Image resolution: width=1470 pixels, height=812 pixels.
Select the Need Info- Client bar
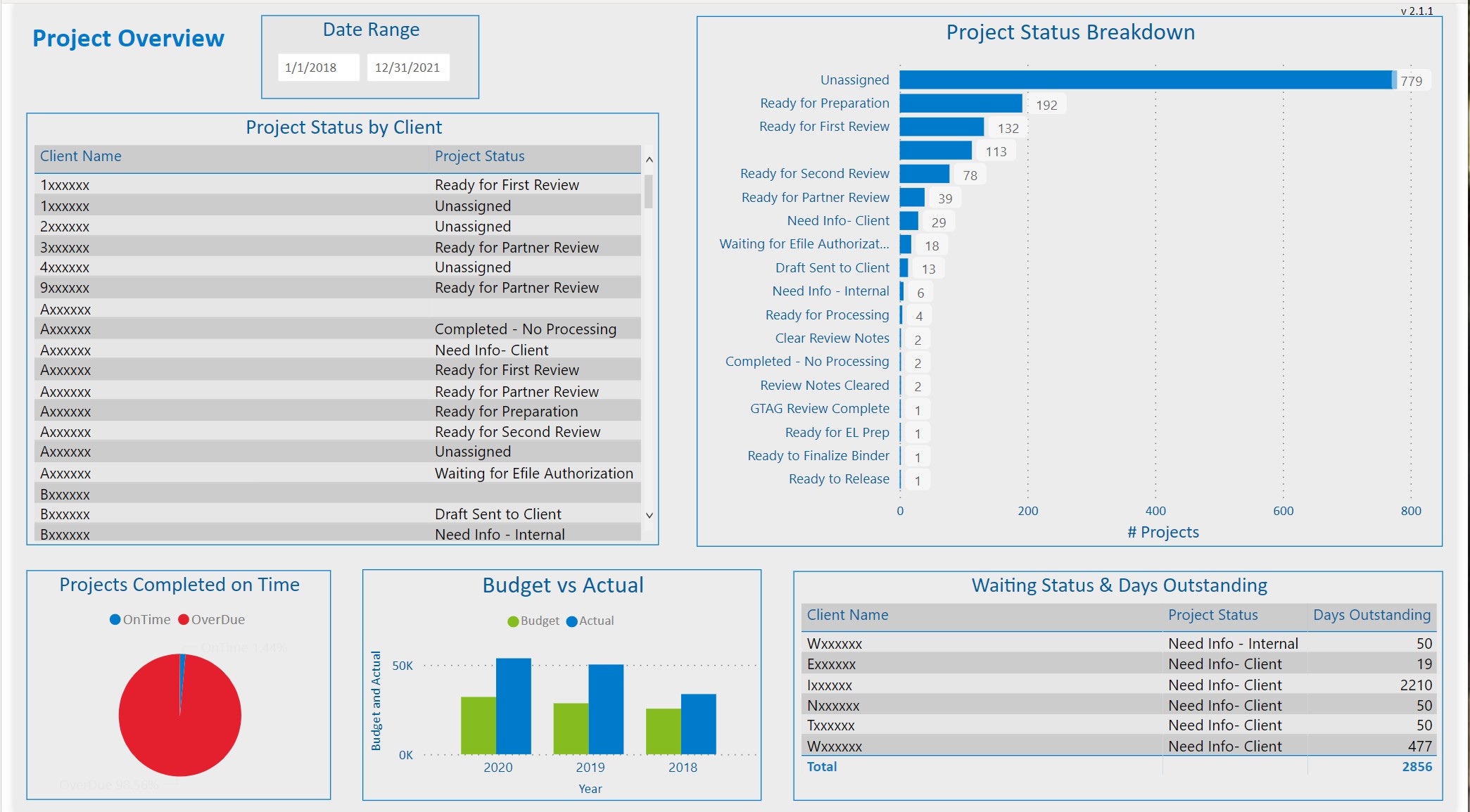click(908, 220)
